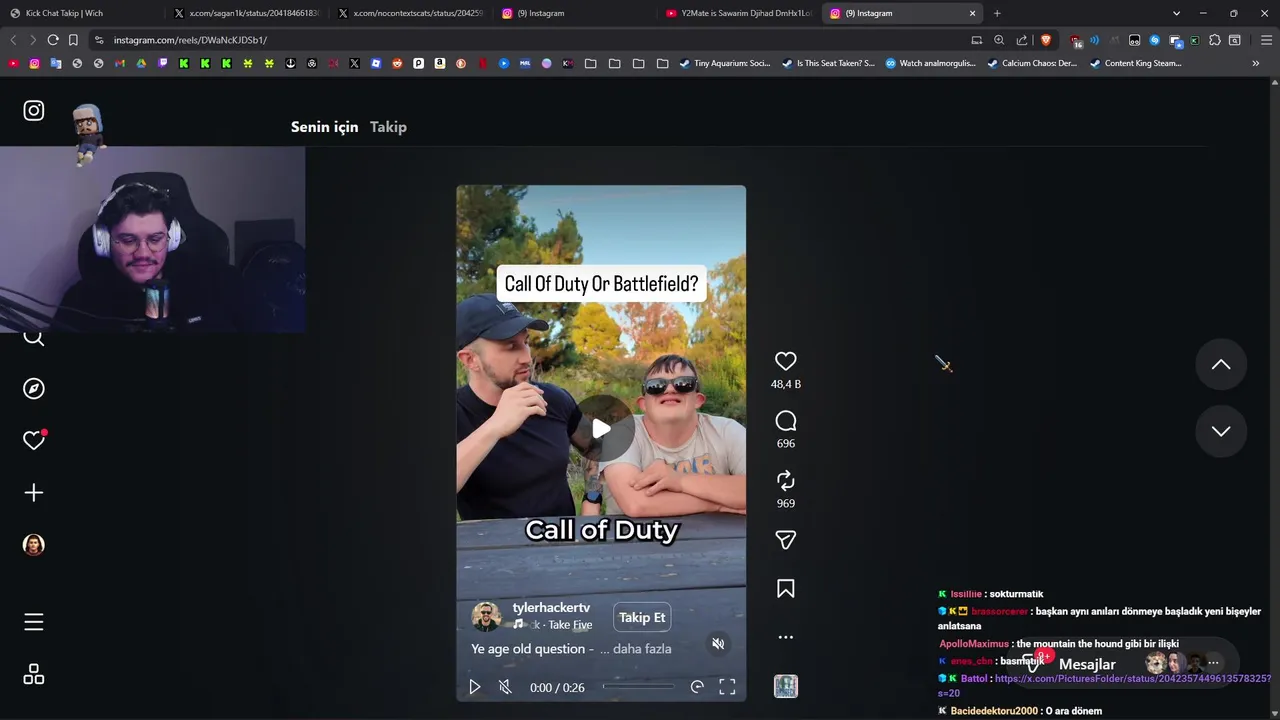The image size is (1280, 720).
Task: Open the Amazon bookmark icon
Action: pyautogui.click(x=440, y=63)
